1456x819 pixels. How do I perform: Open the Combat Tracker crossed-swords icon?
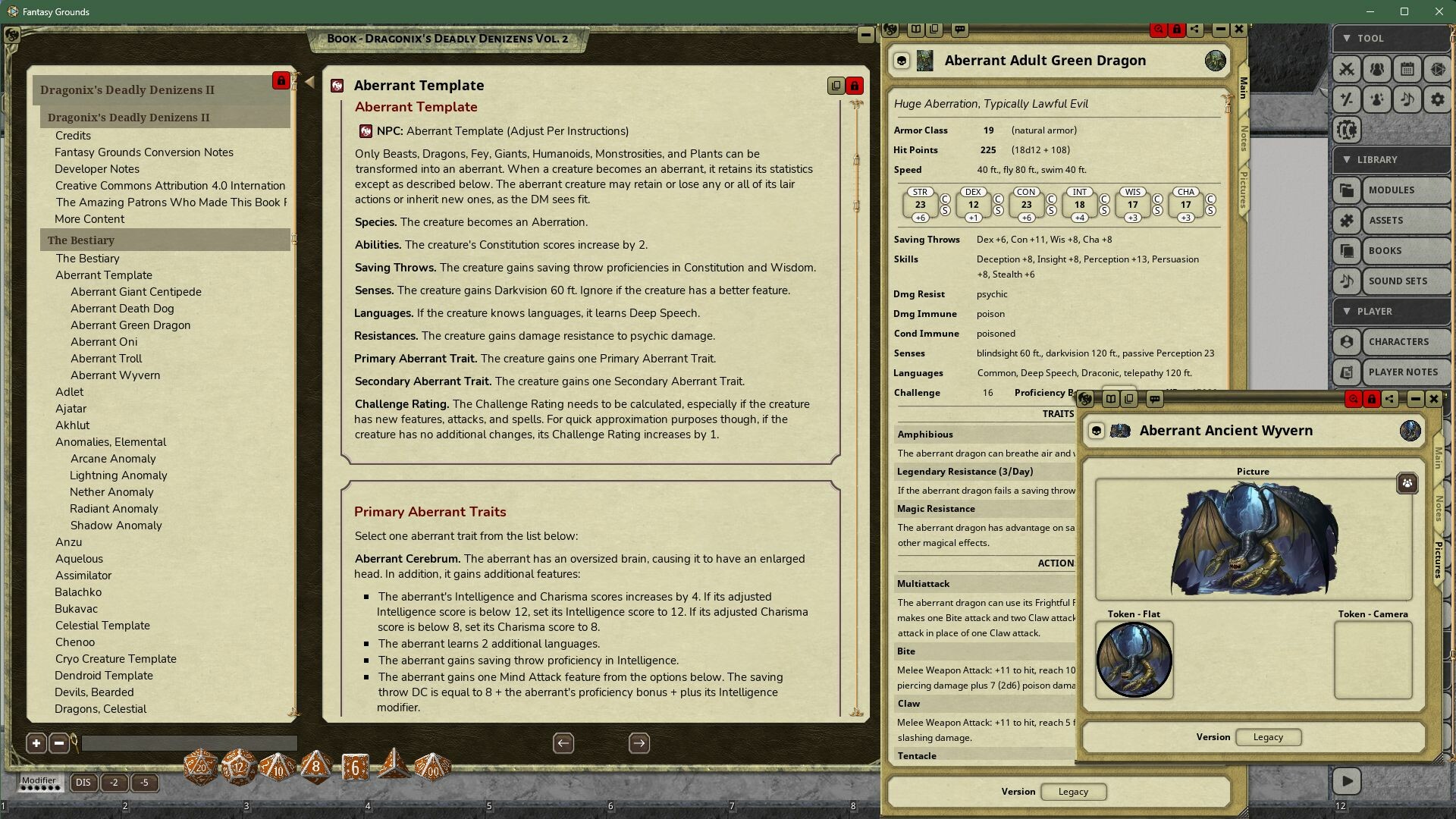(1348, 68)
